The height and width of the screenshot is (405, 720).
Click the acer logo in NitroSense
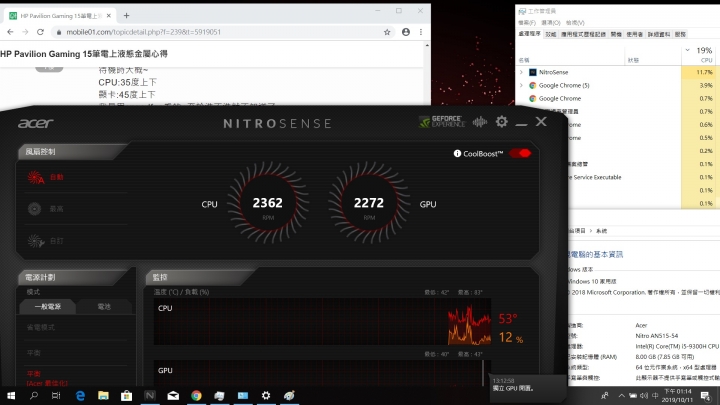(36, 123)
